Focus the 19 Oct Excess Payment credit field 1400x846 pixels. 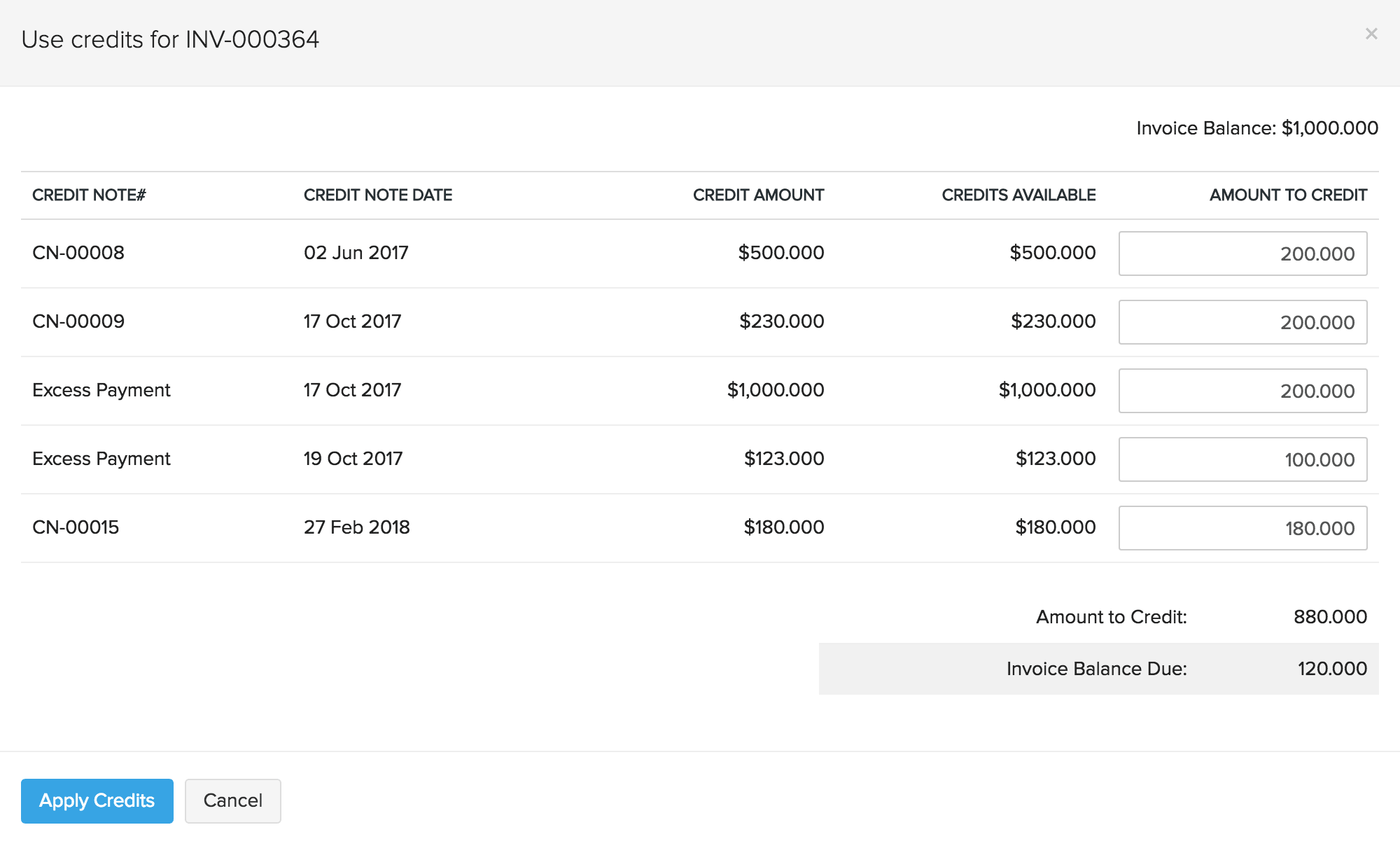(x=1242, y=459)
